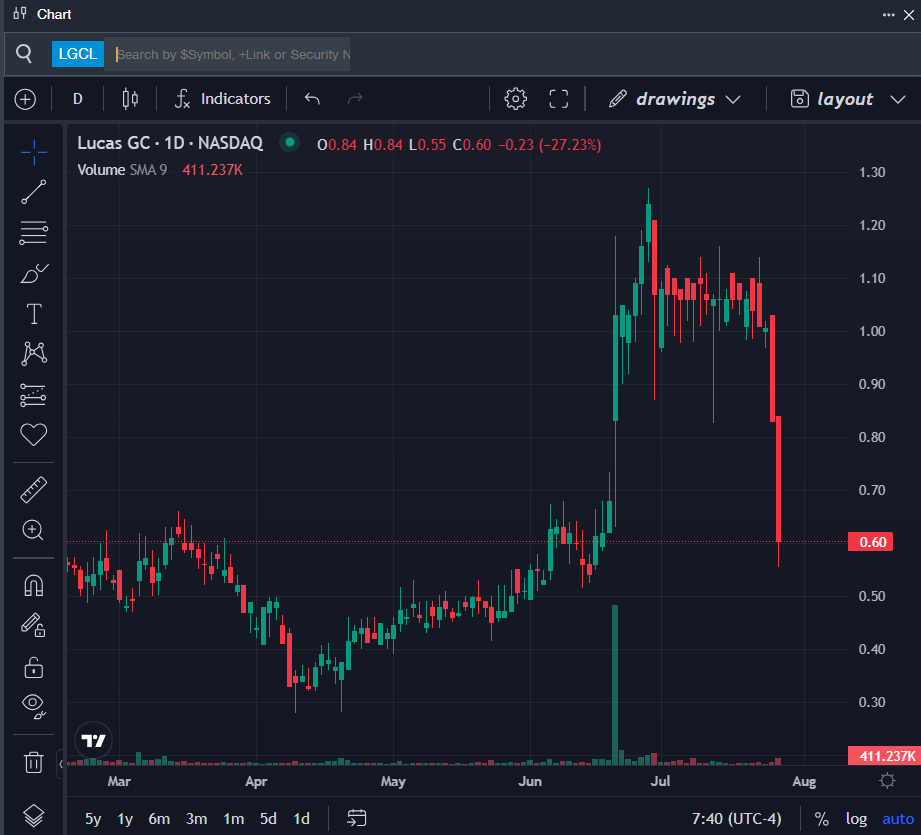Select the 1m time range
The height and width of the screenshot is (835, 921).
pyautogui.click(x=234, y=819)
